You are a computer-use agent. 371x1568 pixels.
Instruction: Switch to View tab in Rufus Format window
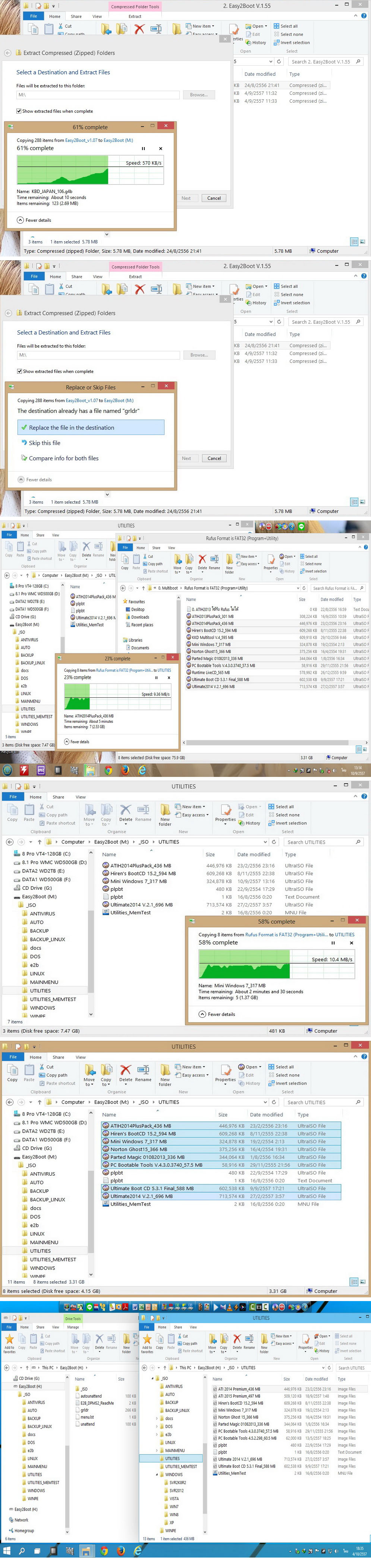tap(172, 547)
